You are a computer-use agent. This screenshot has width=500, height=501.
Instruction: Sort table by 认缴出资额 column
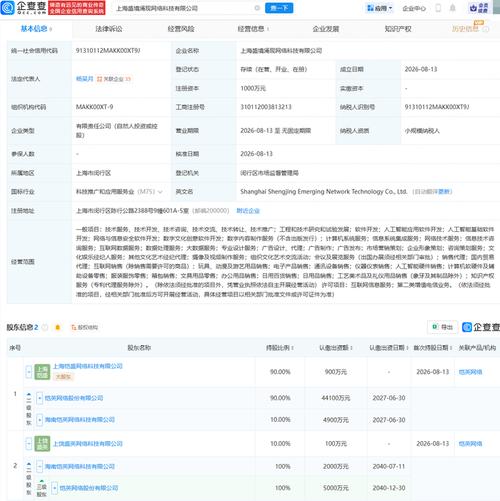pyautogui.click(x=336, y=348)
